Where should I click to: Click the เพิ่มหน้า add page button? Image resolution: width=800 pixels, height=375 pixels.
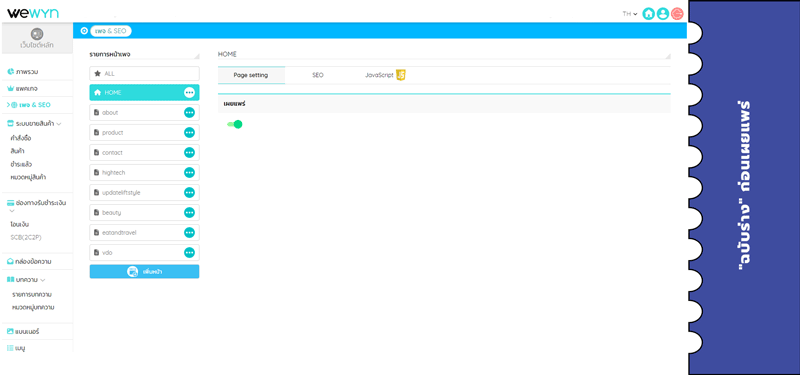coord(144,271)
